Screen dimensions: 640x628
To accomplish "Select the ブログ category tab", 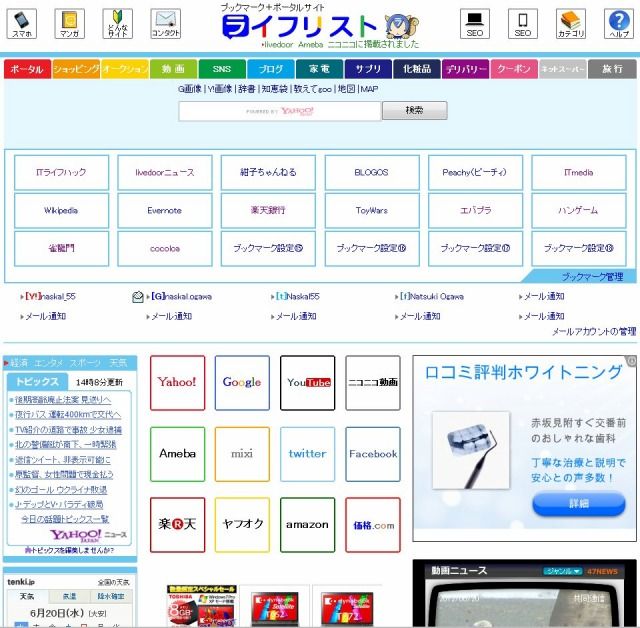I will pyautogui.click(x=271, y=69).
